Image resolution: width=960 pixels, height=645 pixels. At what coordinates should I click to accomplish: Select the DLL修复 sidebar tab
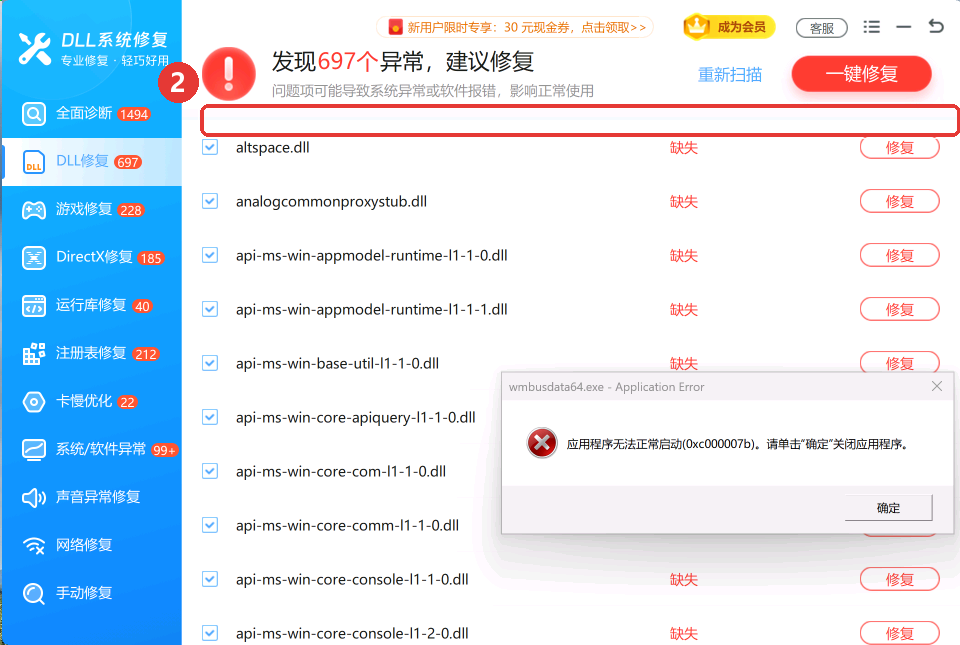[x=92, y=162]
